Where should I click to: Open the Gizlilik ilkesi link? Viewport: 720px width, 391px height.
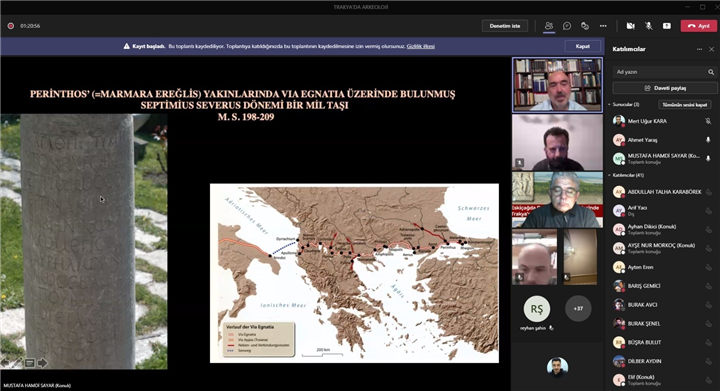coord(421,46)
